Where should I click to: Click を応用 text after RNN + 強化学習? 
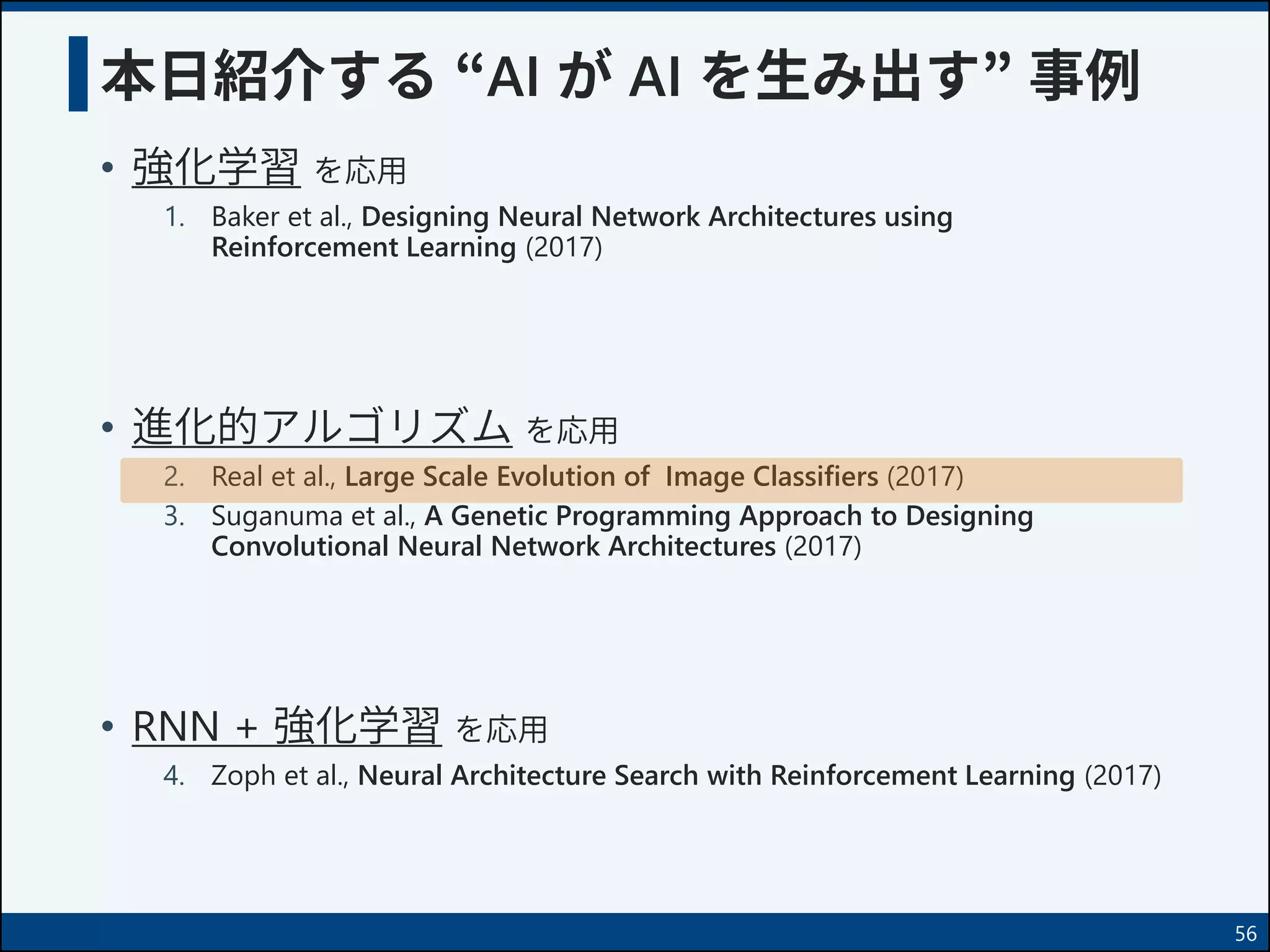pos(502,729)
